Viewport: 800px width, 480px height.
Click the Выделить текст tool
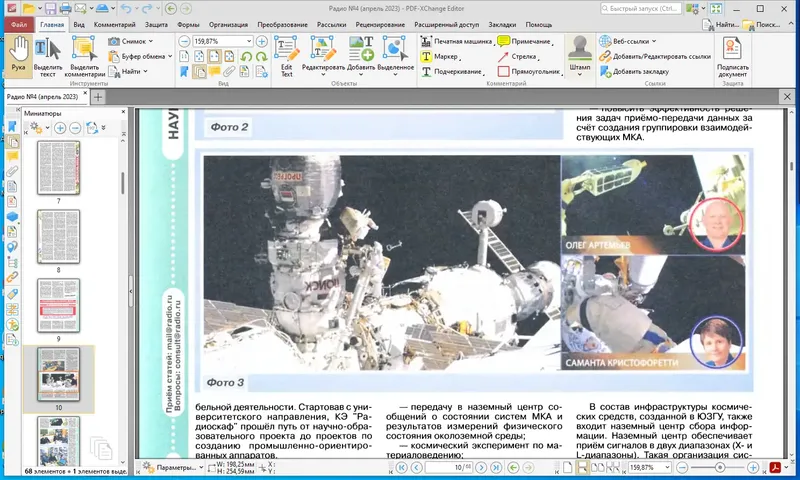(48, 56)
